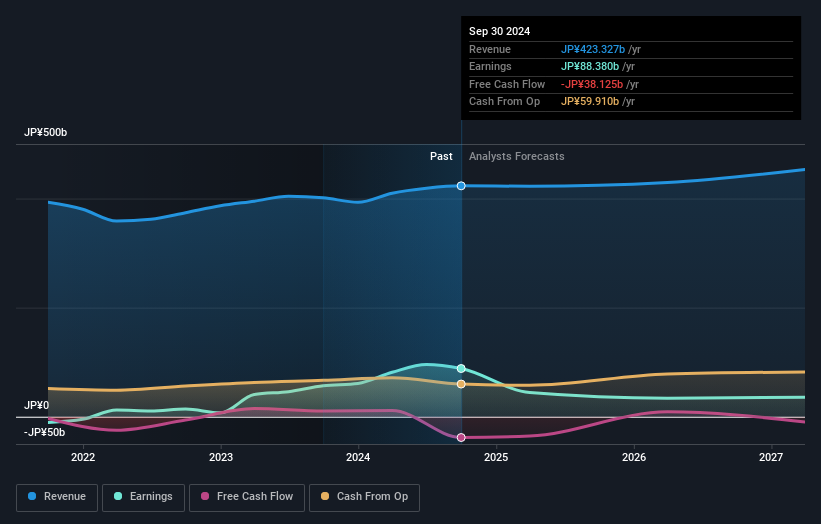Click the 2024 x-axis label
Viewport: 821px width, 524px height.
(358, 457)
